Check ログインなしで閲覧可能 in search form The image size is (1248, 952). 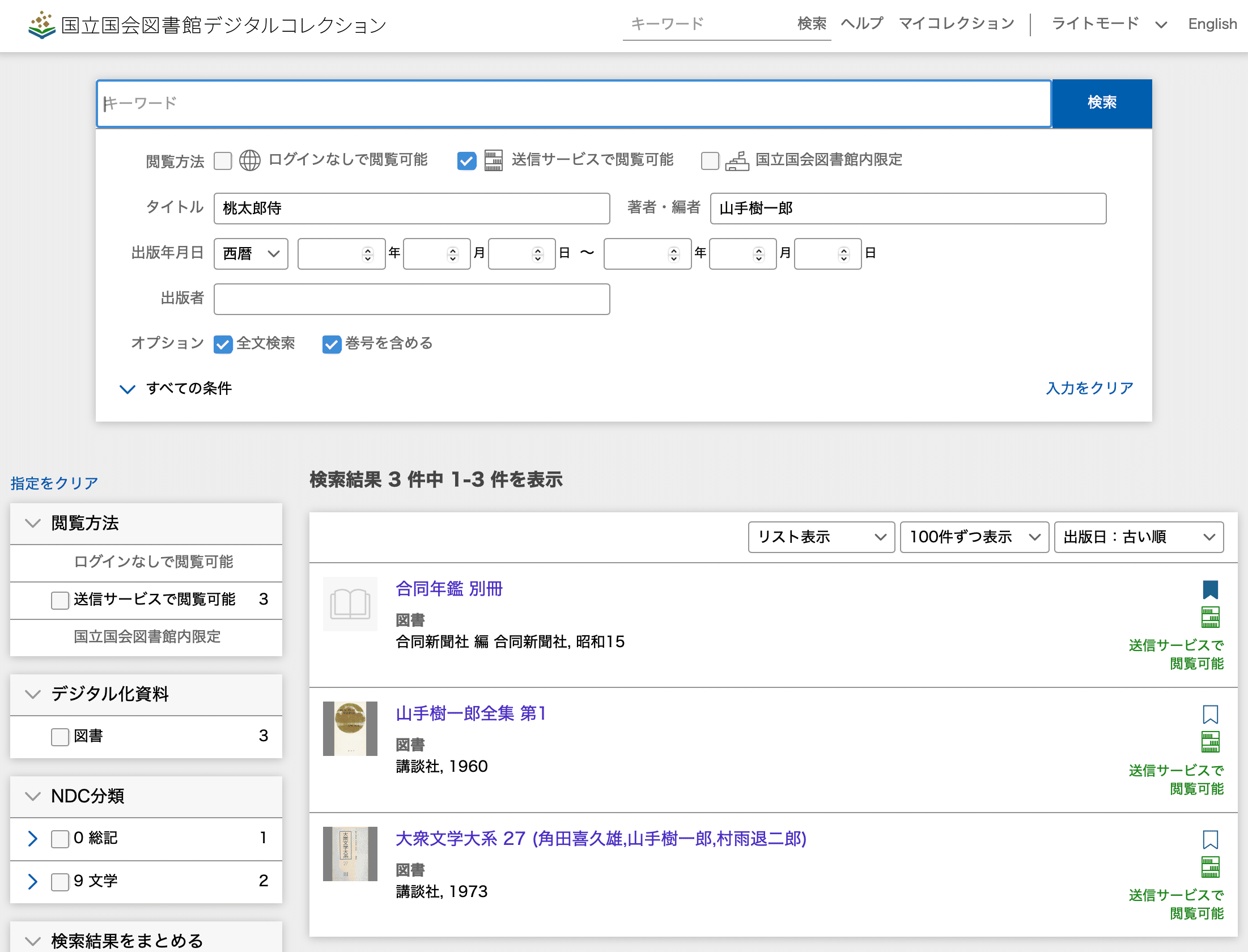coord(223,161)
